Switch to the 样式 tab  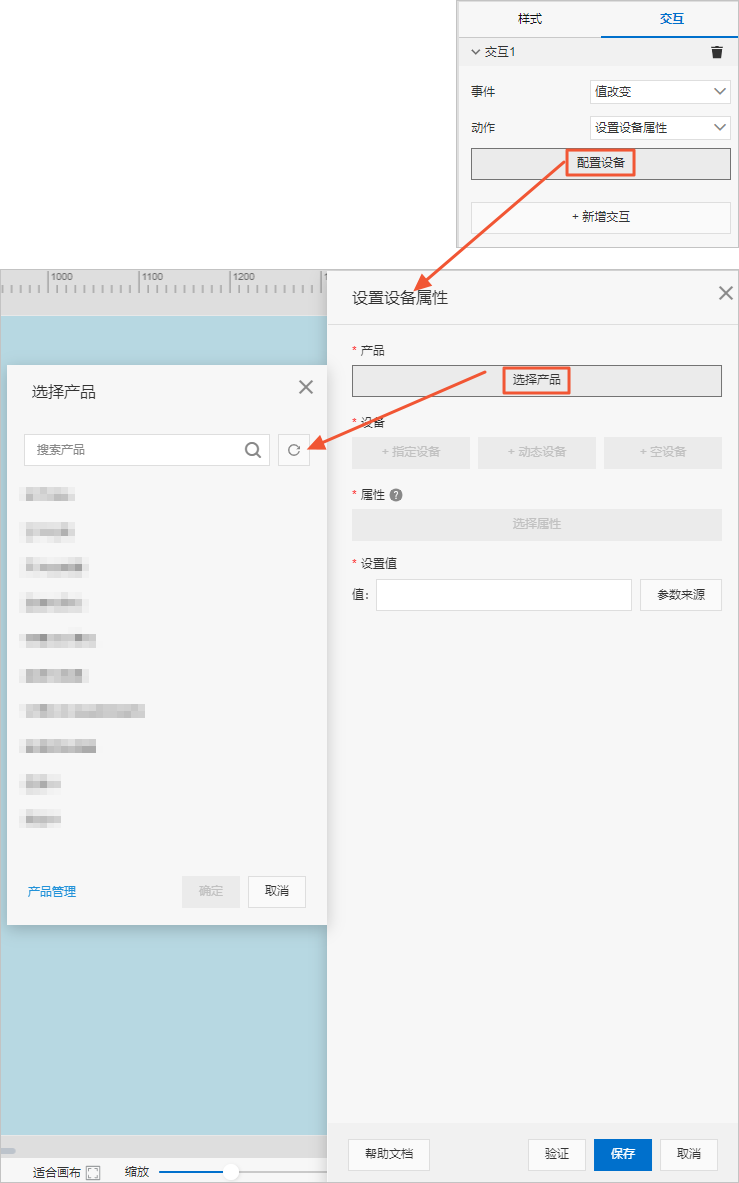pyautogui.click(x=529, y=19)
